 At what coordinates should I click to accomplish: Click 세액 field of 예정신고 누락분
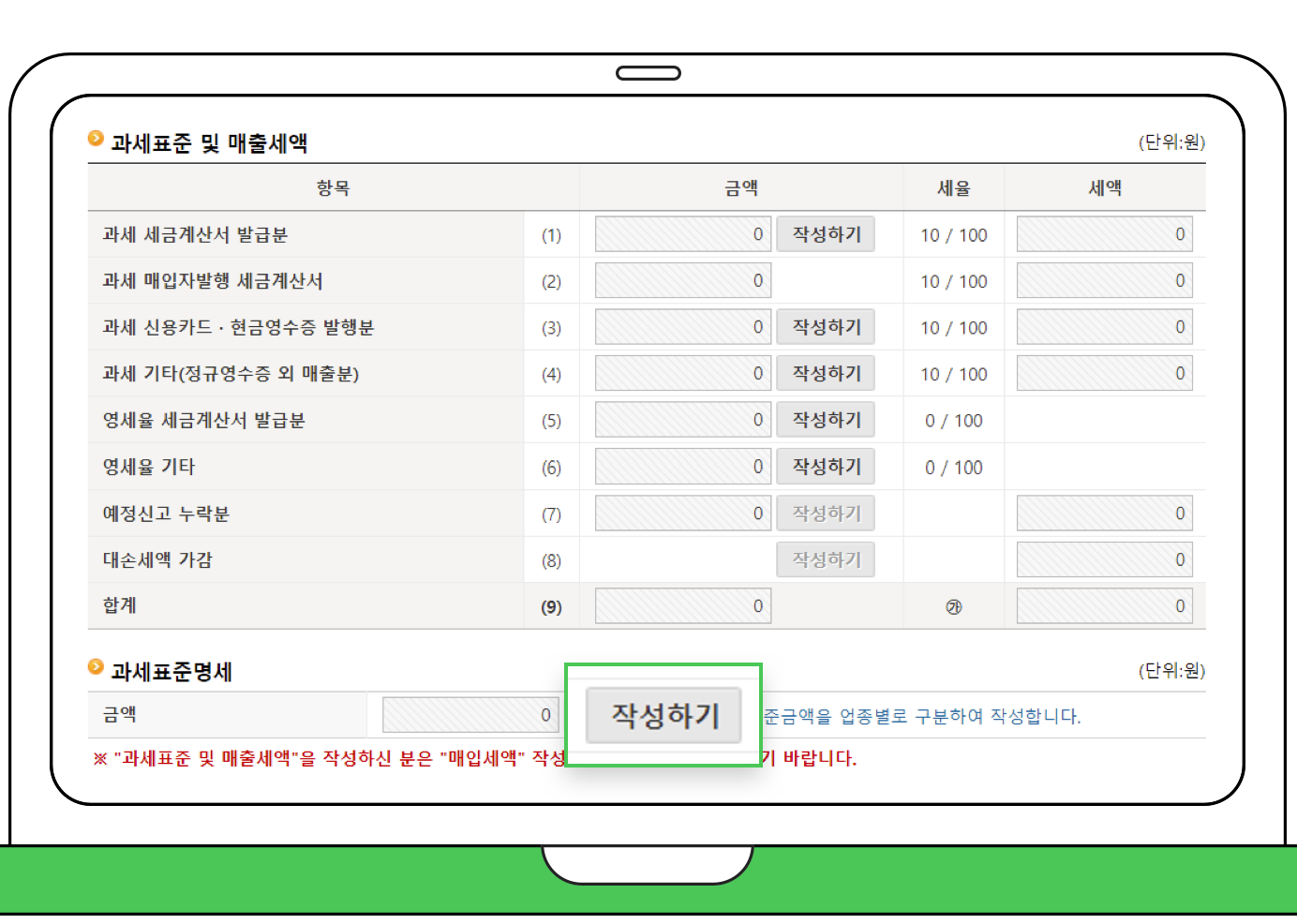point(1103,513)
